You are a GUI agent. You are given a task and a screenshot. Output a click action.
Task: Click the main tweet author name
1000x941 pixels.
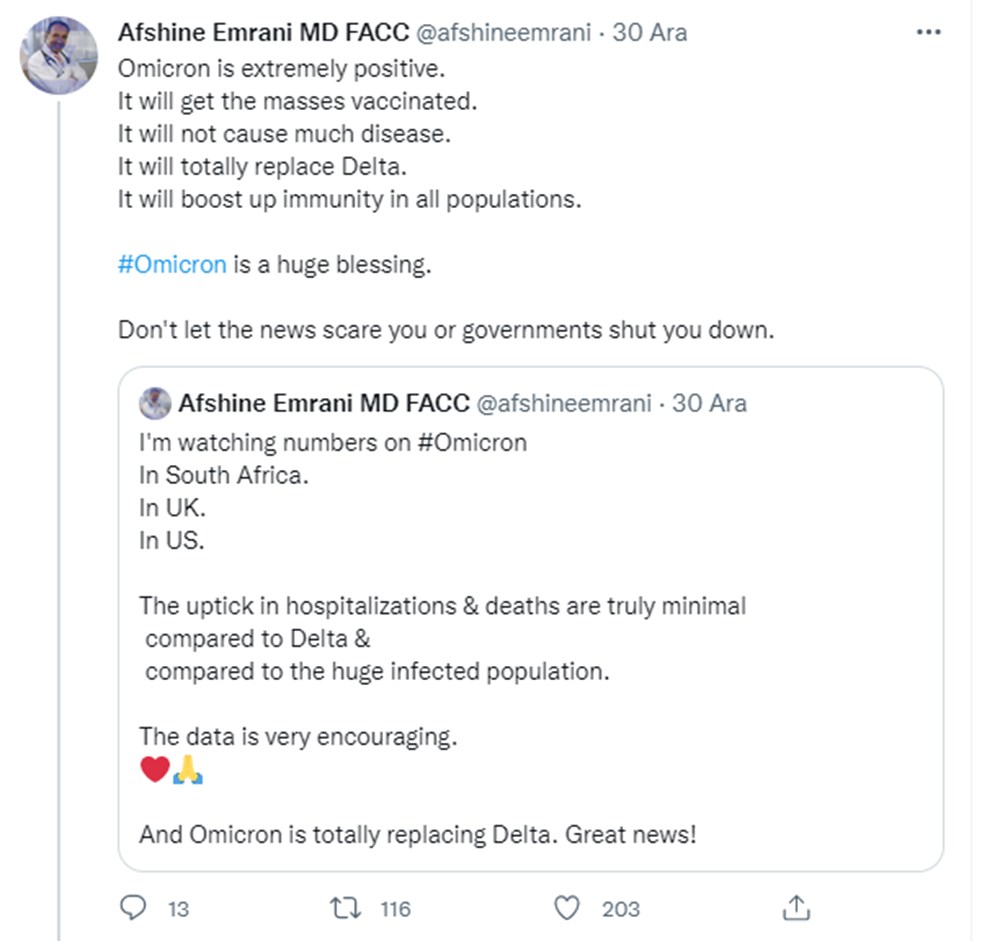[x=262, y=32]
